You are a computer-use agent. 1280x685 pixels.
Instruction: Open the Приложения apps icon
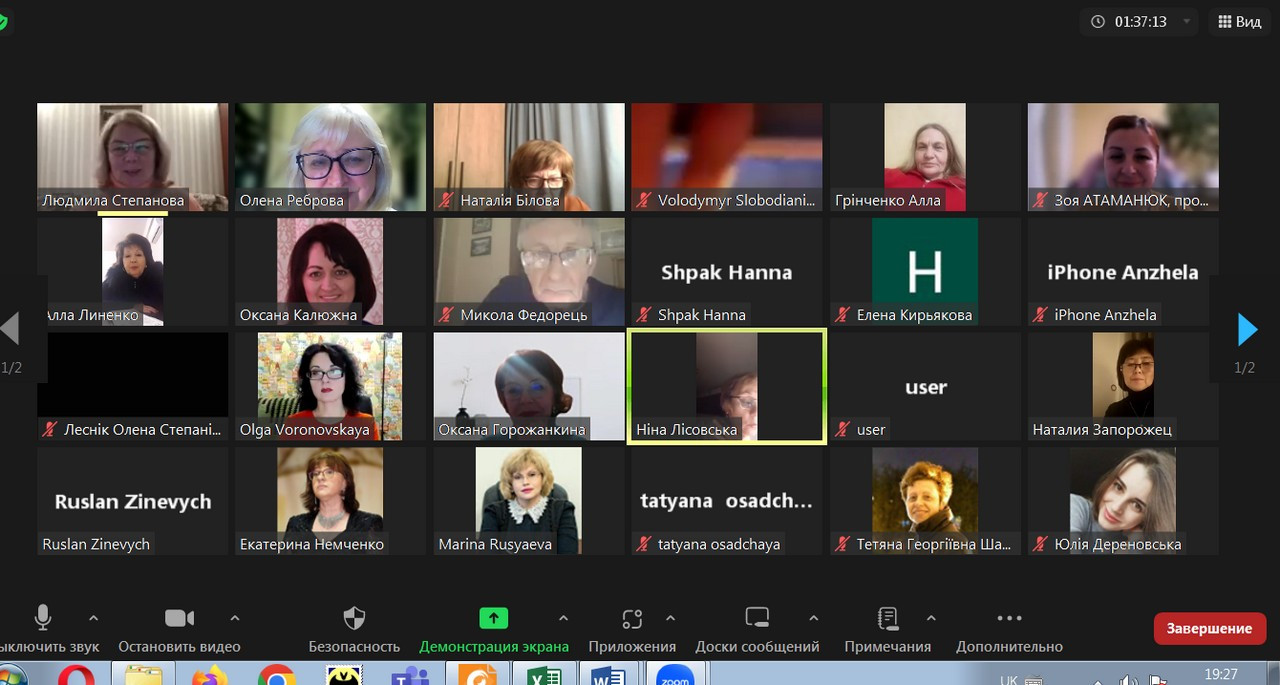[x=632, y=618]
